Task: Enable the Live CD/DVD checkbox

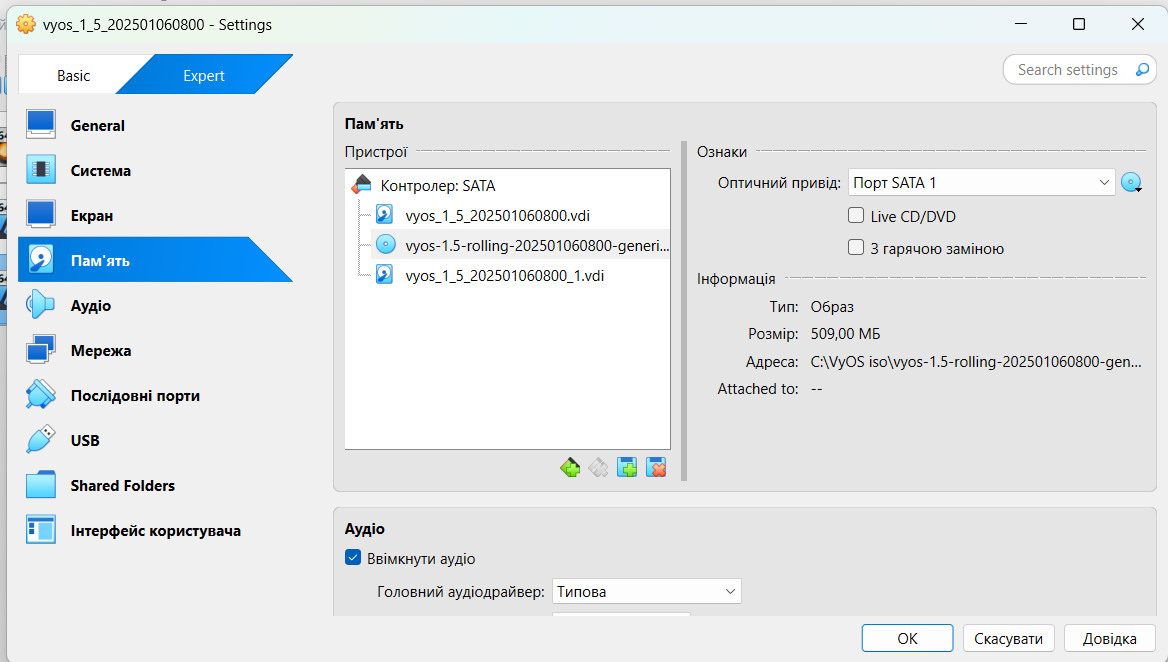Action: [x=856, y=216]
